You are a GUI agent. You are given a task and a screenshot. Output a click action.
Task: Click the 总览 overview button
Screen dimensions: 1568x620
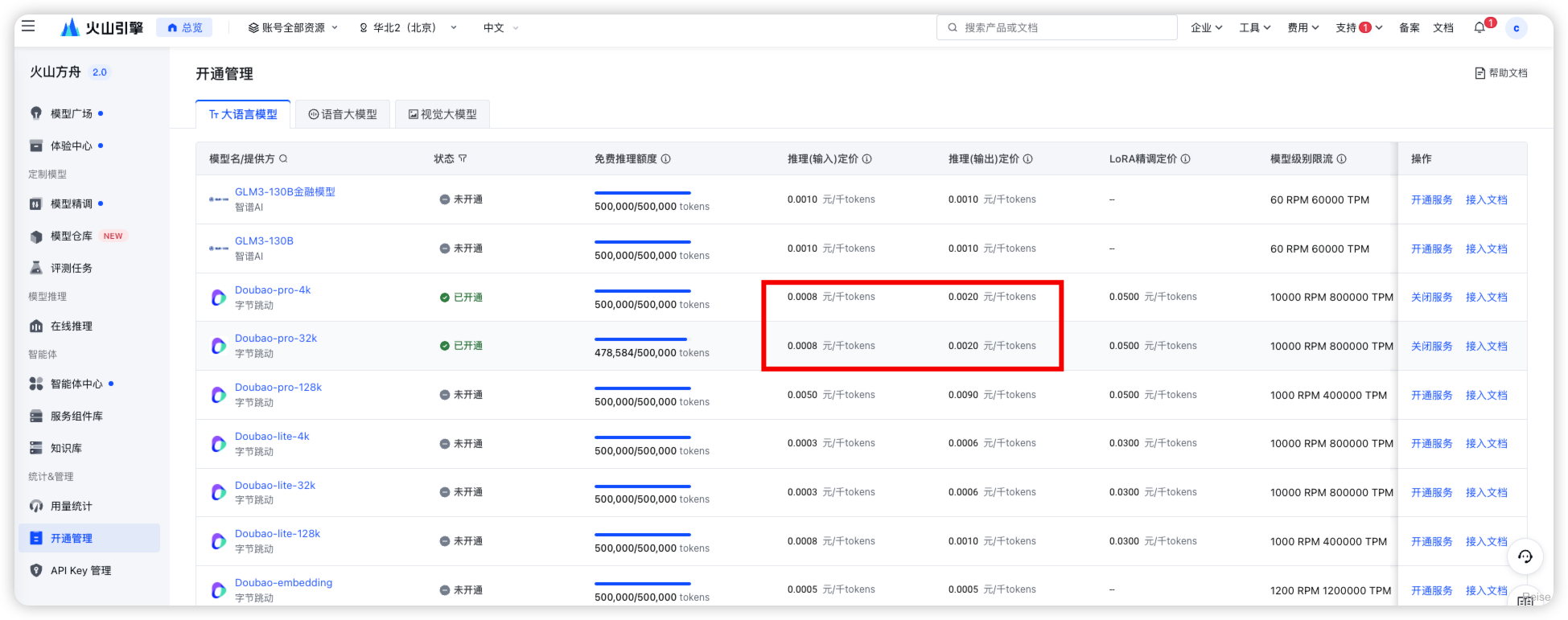(184, 27)
